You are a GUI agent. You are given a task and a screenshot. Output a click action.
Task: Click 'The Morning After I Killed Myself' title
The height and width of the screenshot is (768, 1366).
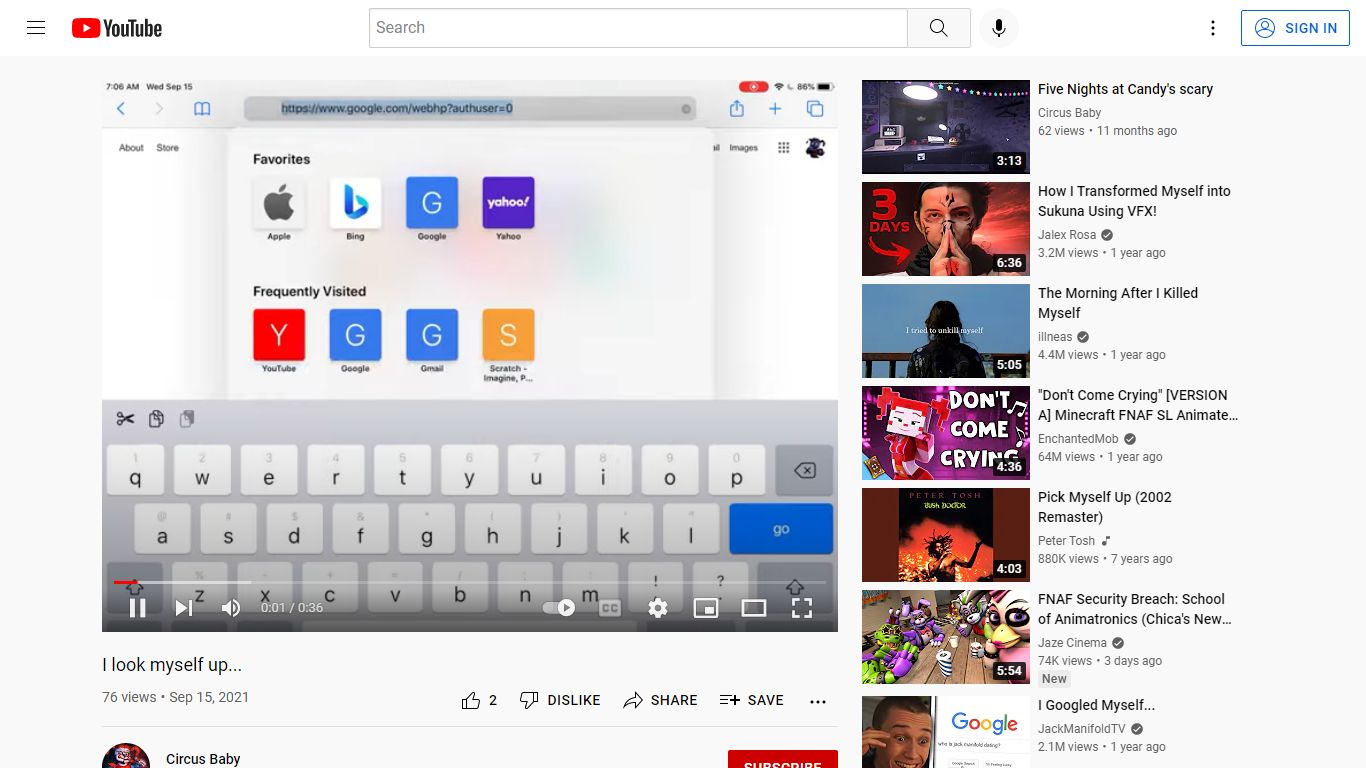(x=1118, y=303)
